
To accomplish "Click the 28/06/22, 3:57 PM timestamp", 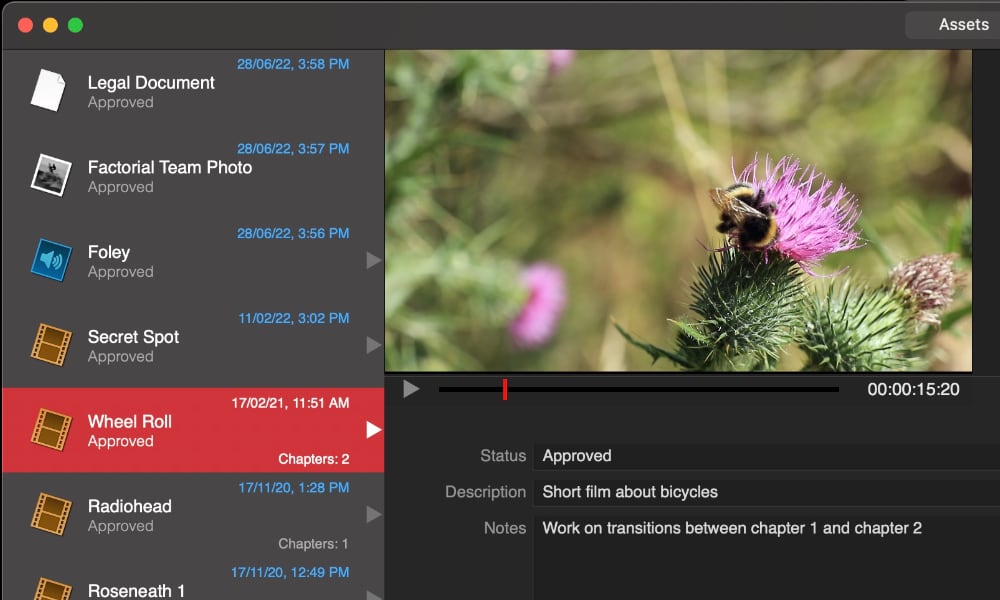I will (x=293, y=149).
